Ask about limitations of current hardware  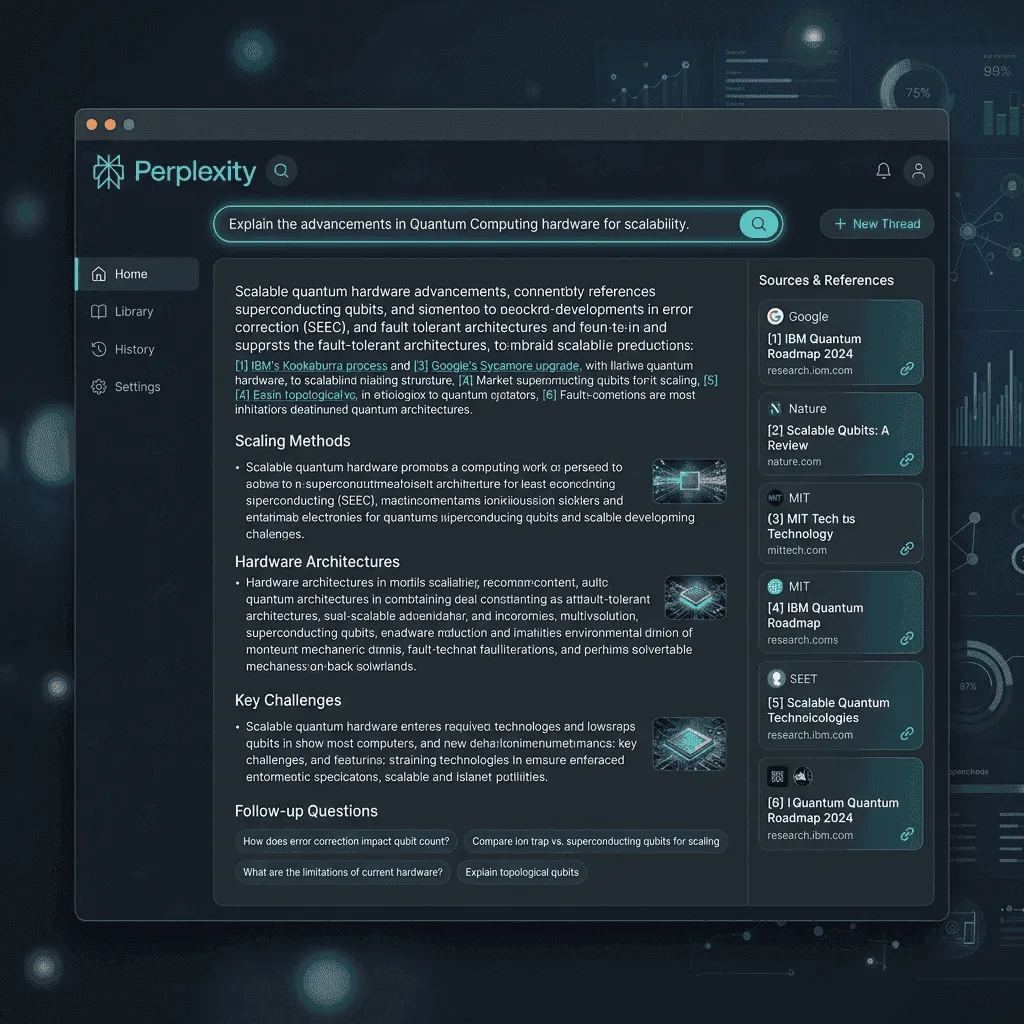point(343,872)
